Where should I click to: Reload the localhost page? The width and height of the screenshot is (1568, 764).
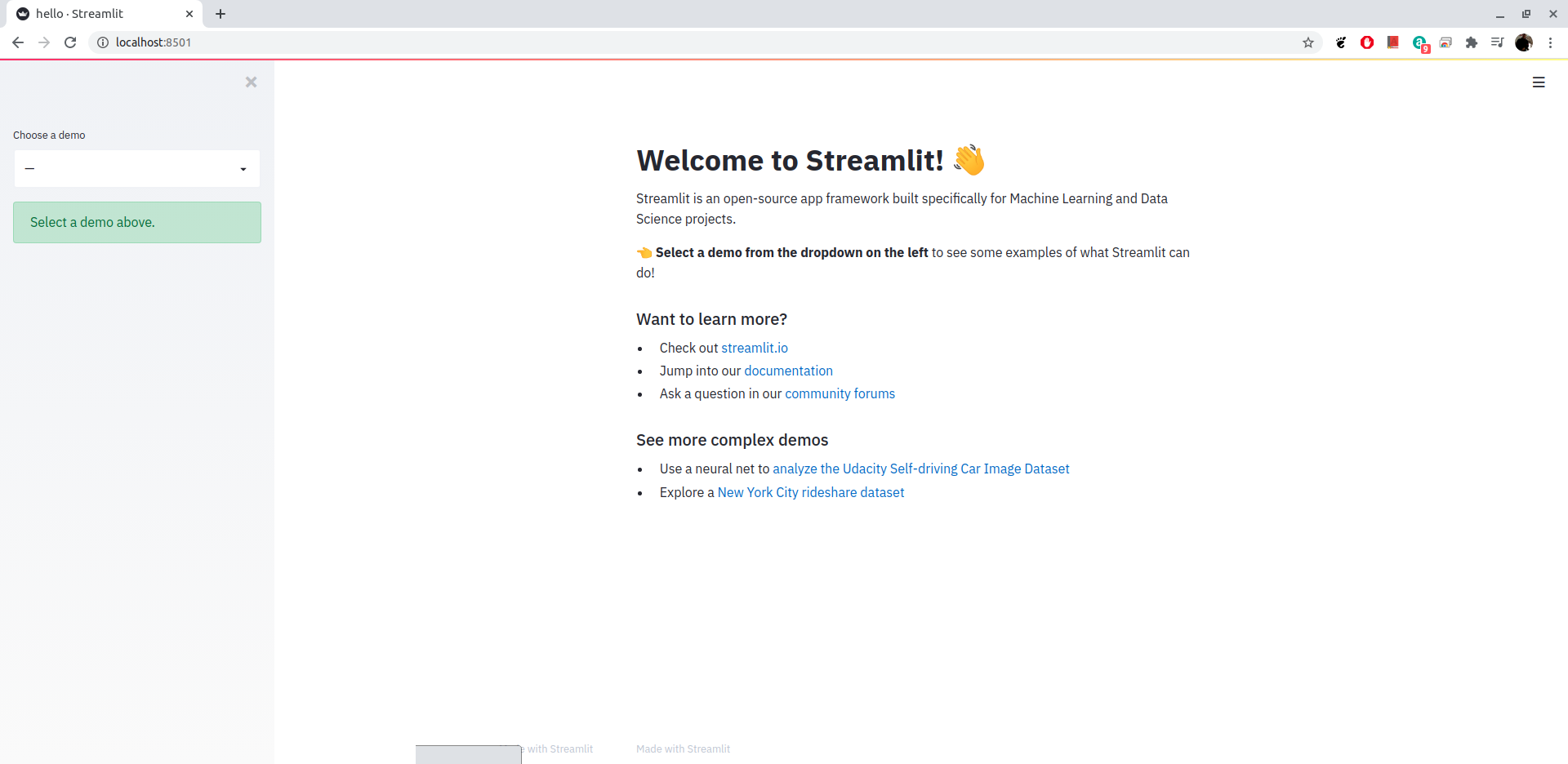pos(70,42)
